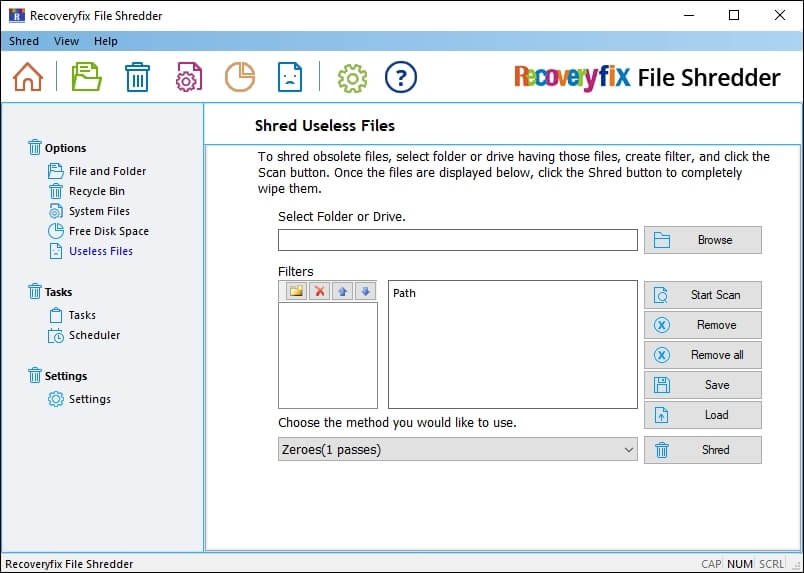Move filter up with arrow icon
Image resolution: width=804 pixels, height=573 pixels.
coord(343,291)
